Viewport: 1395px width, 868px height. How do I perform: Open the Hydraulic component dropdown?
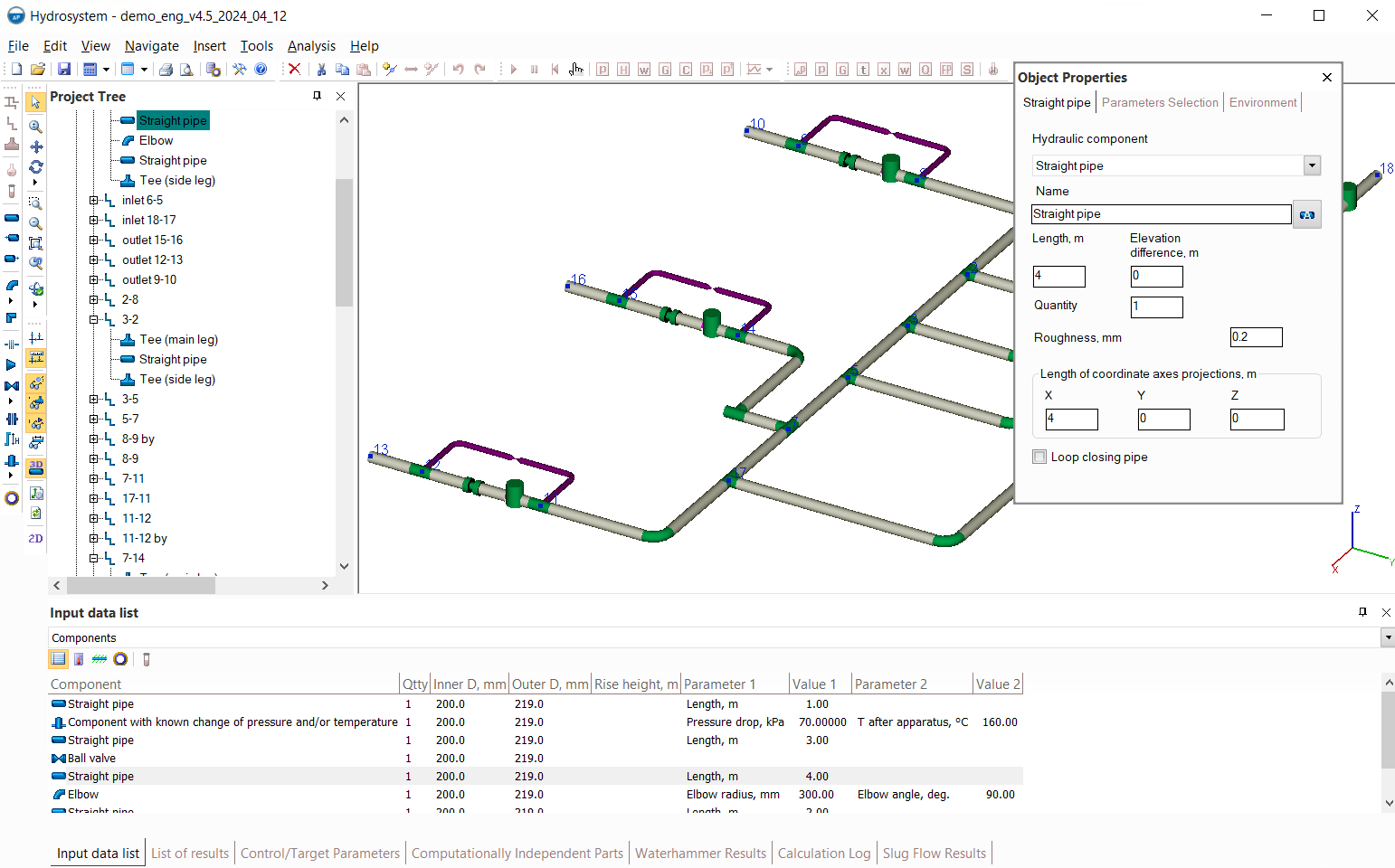point(1312,165)
